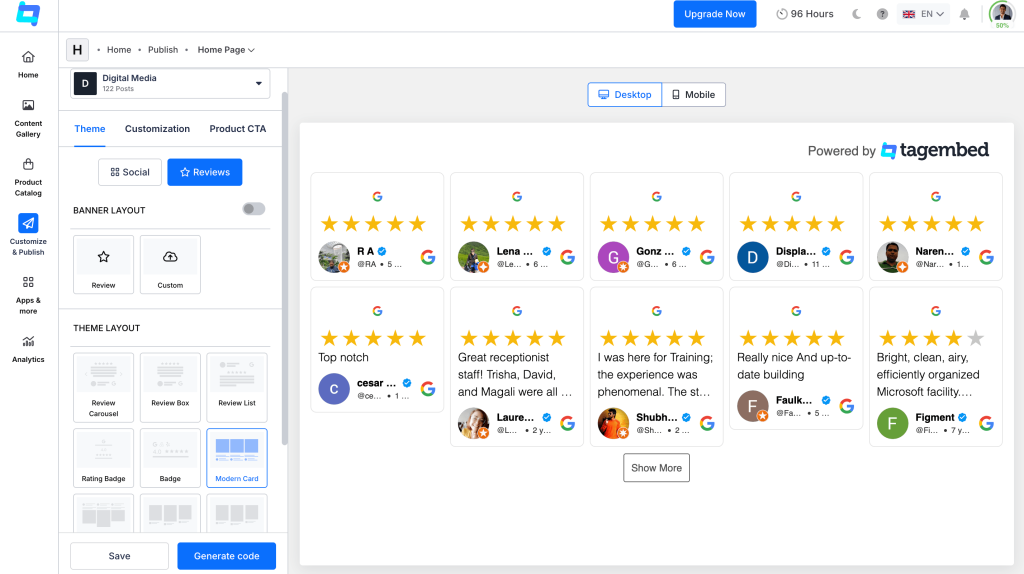This screenshot has height=574, width=1024.
Task: Click Google icon on Figment's review
Action: pyautogui.click(x=986, y=423)
